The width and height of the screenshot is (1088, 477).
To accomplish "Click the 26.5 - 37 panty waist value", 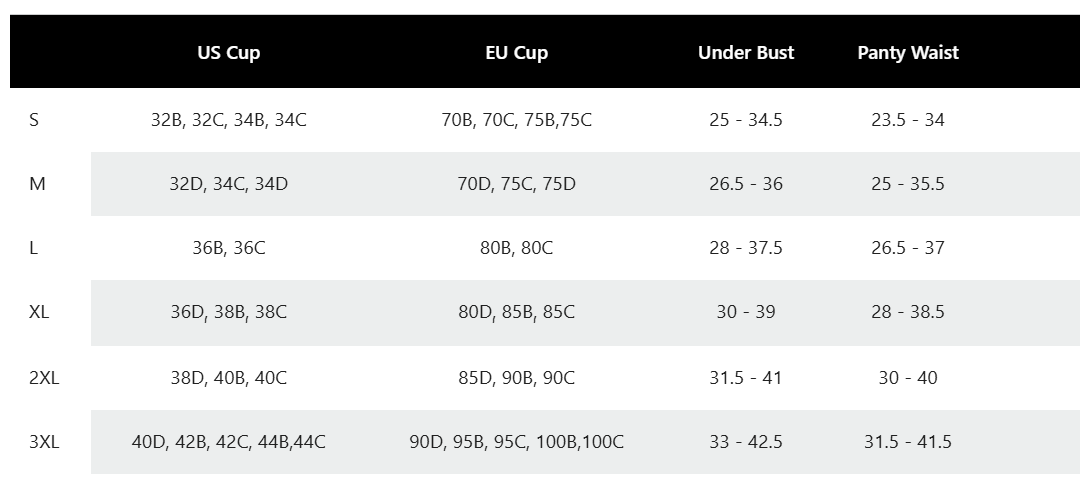I will point(908,248).
